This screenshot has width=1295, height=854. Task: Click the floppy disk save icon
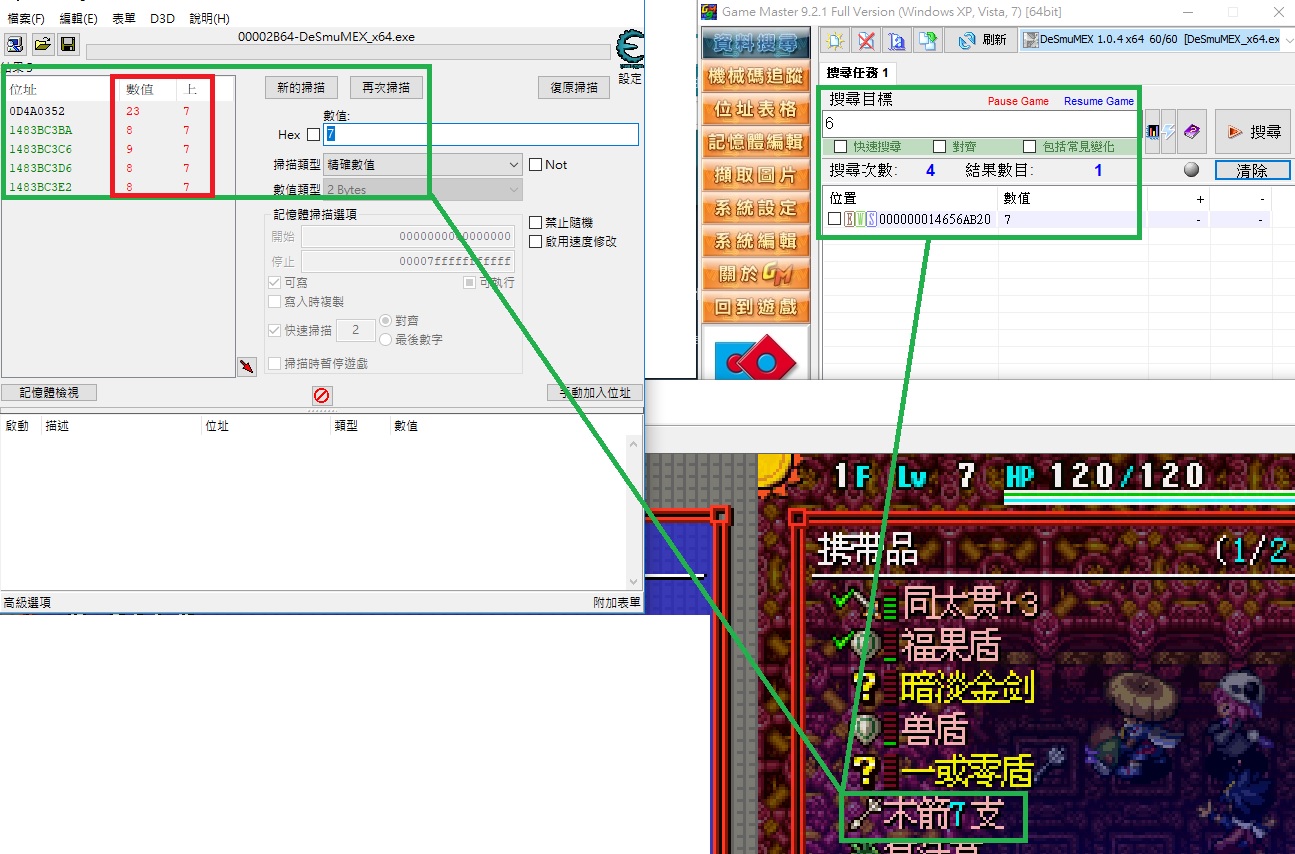[67, 44]
